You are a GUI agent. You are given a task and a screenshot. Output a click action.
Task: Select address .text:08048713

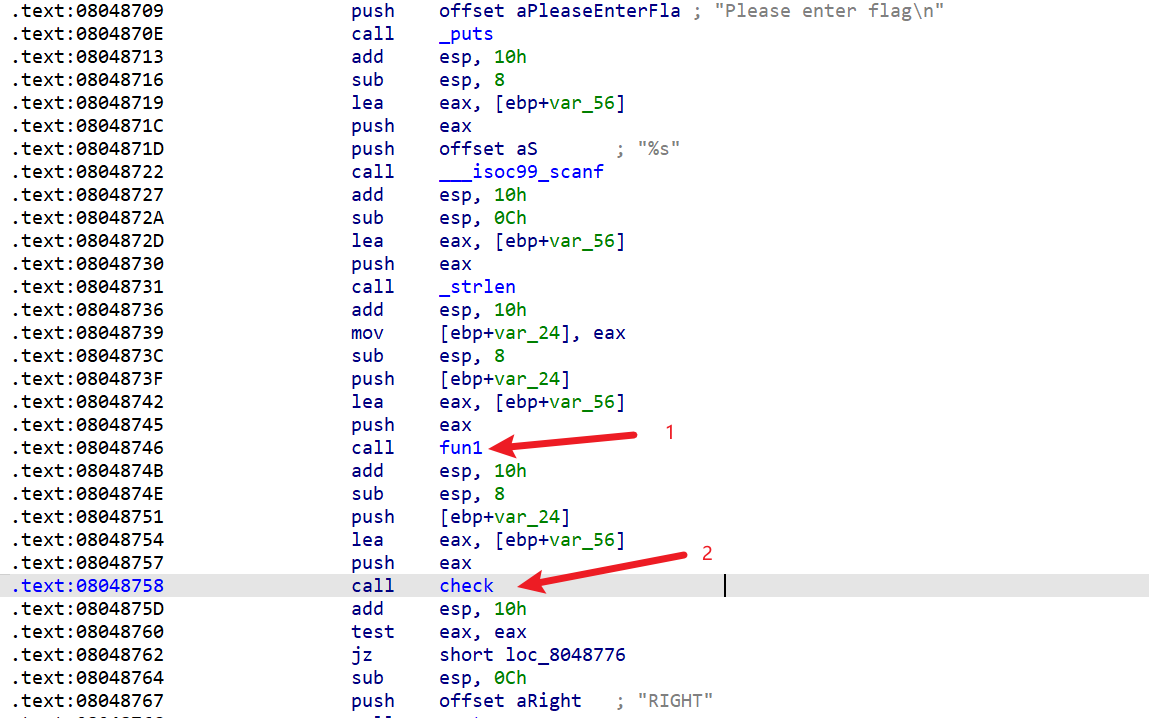point(87,56)
